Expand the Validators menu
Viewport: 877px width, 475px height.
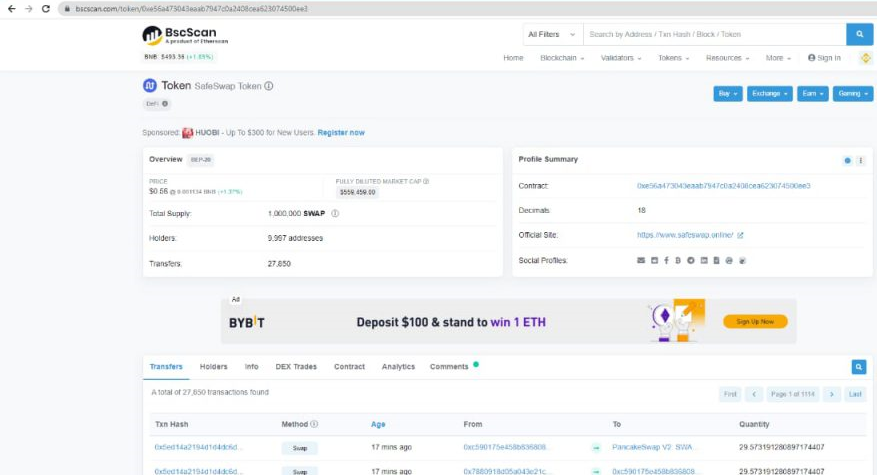coord(621,58)
